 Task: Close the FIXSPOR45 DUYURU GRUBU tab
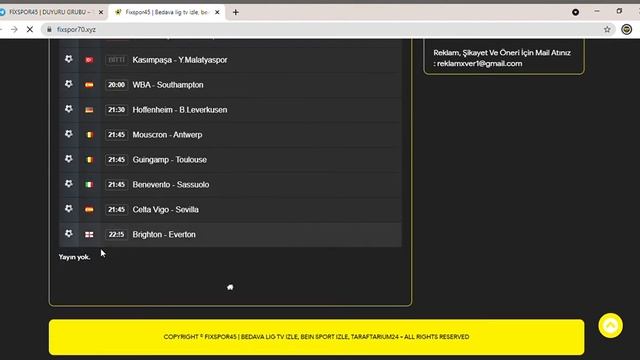101,12
